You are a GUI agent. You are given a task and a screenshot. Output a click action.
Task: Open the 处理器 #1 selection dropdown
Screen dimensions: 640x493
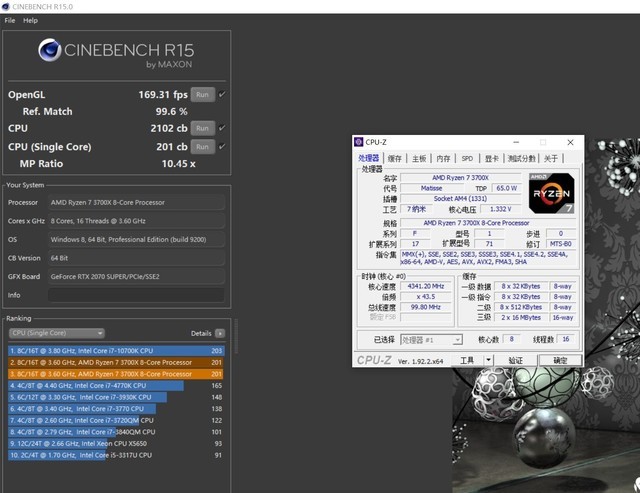(x=431, y=340)
